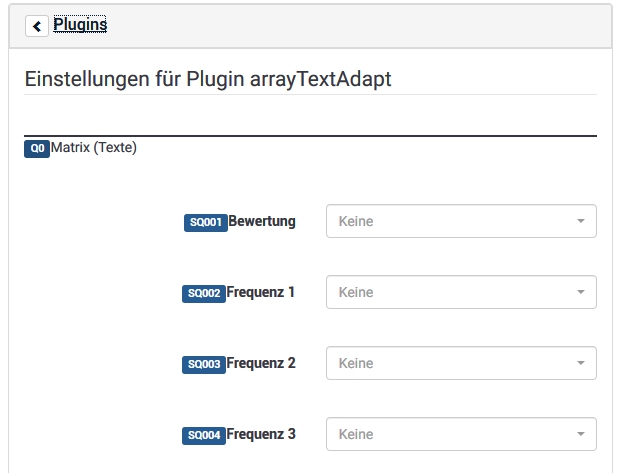The width and height of the screenshot is (642, 473).
Task: Click the SQ004 subquestion badge
Action: pos(204,436)
